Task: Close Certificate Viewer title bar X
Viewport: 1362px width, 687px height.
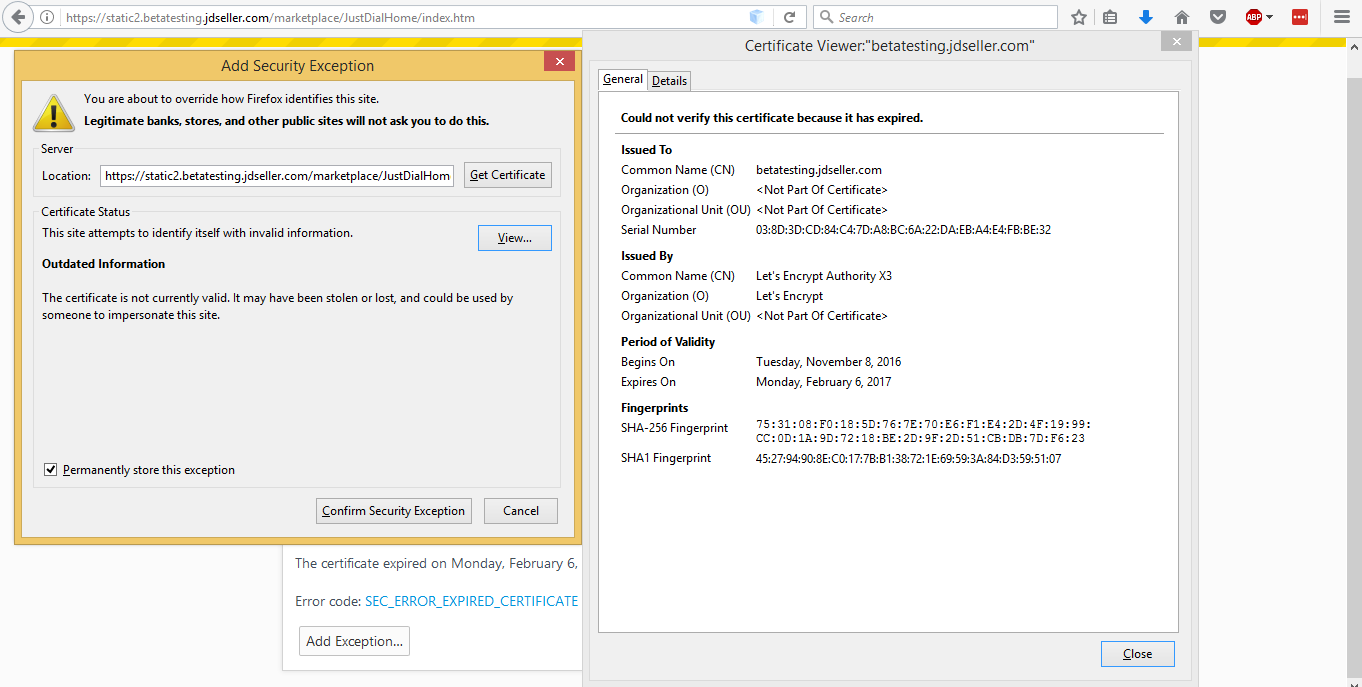Action: pos(1177,41)
